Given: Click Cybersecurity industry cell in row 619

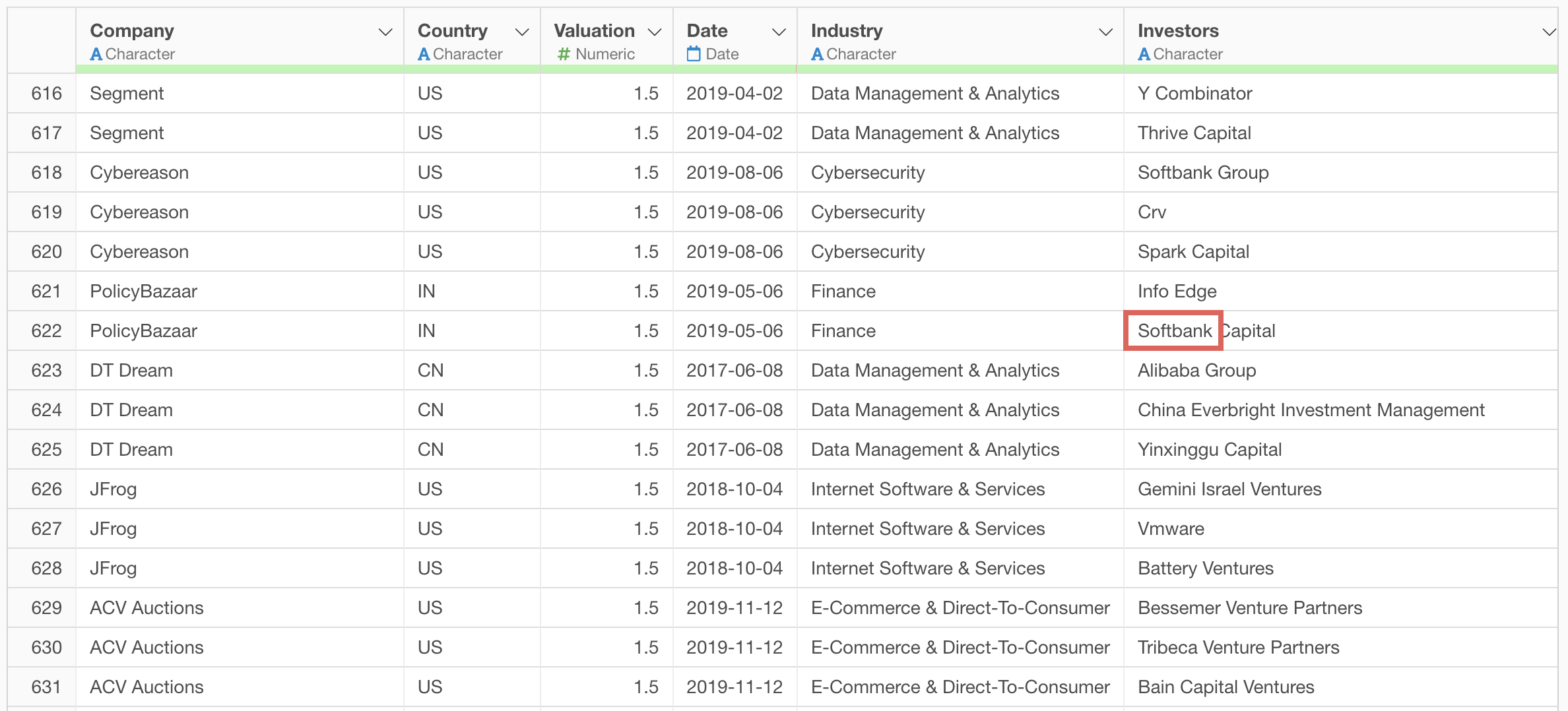Looking at the screenshot, I should pos(960,212).
